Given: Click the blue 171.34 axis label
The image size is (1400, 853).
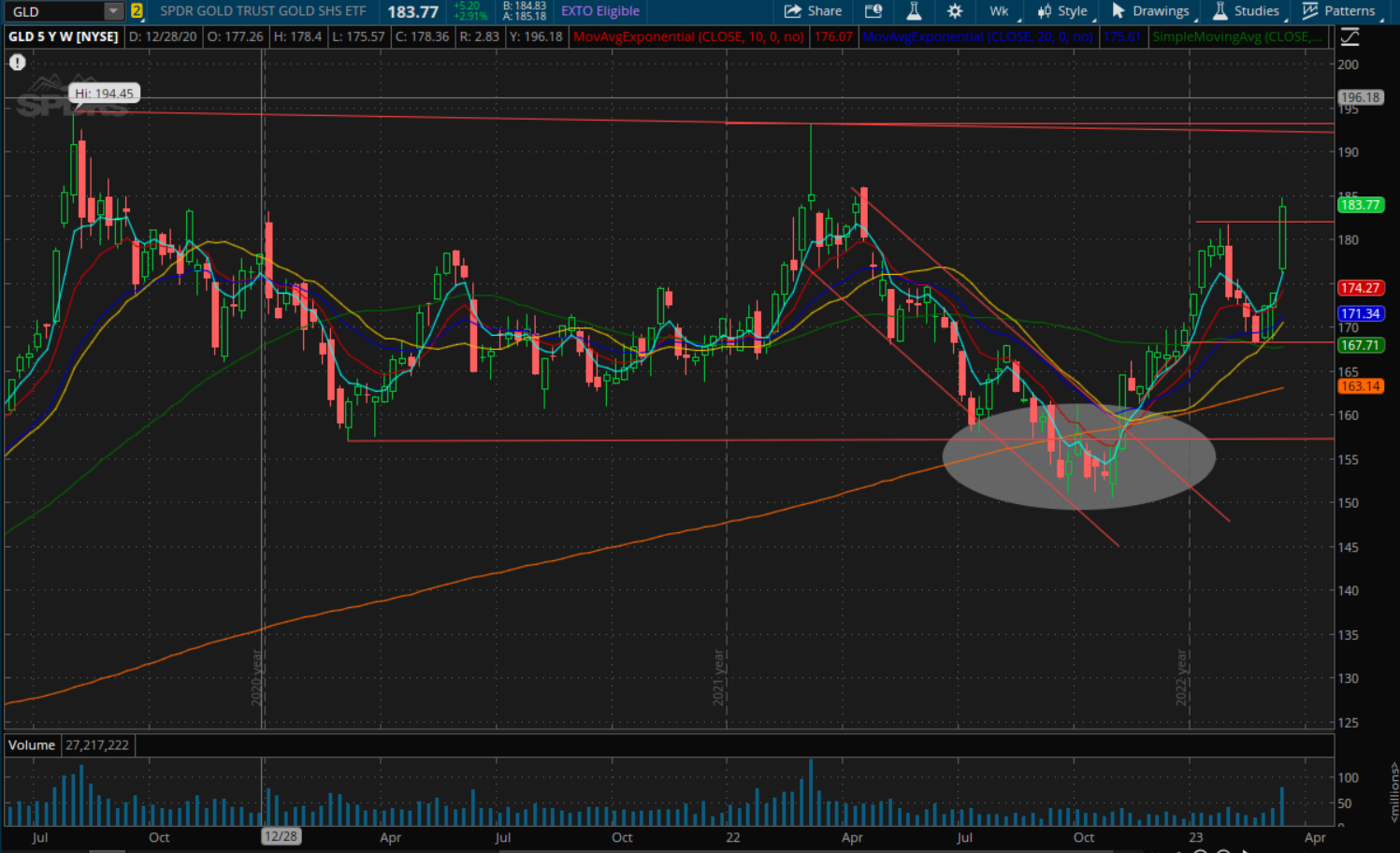Looking at the screenshot, I should (x=1360, y=314).
